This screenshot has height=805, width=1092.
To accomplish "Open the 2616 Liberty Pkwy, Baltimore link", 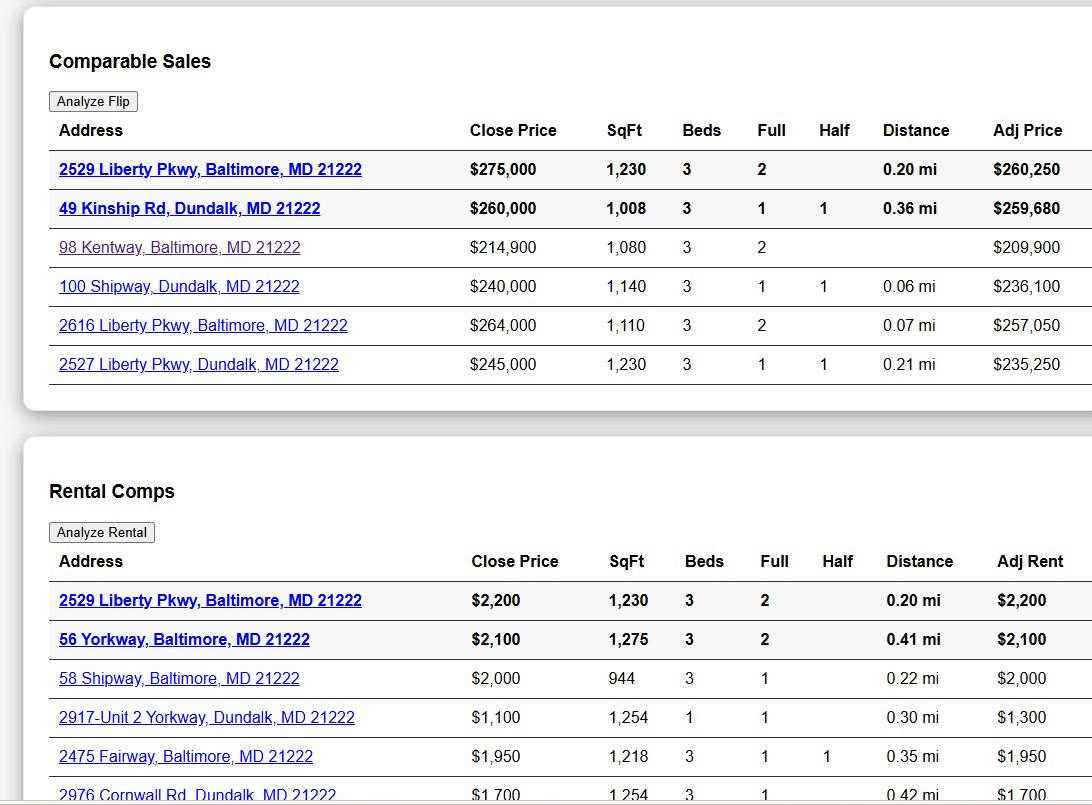I will tap(203, 325).
